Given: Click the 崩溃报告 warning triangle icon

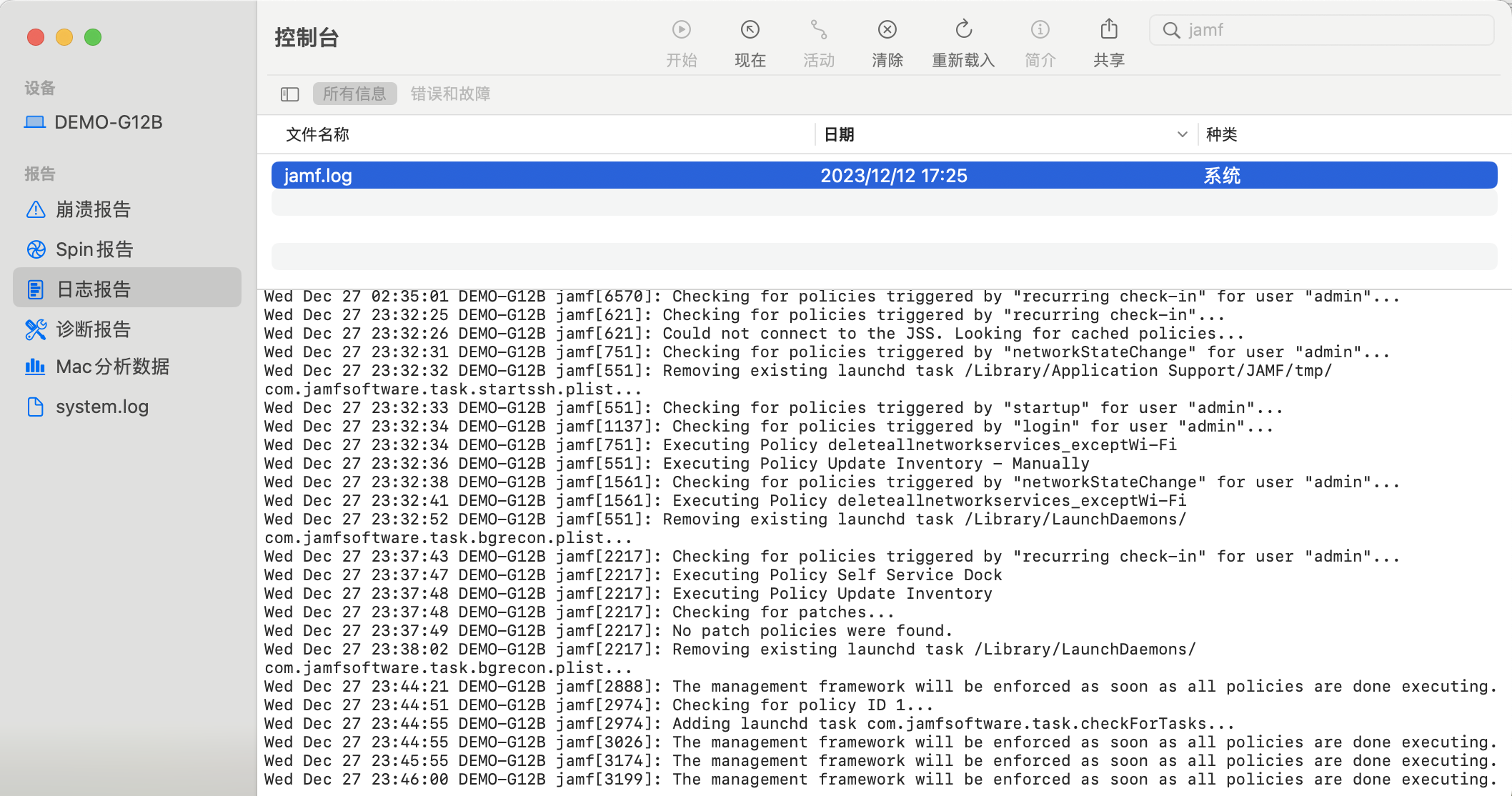Looking at the screenshot, I should tap(36, 209).
